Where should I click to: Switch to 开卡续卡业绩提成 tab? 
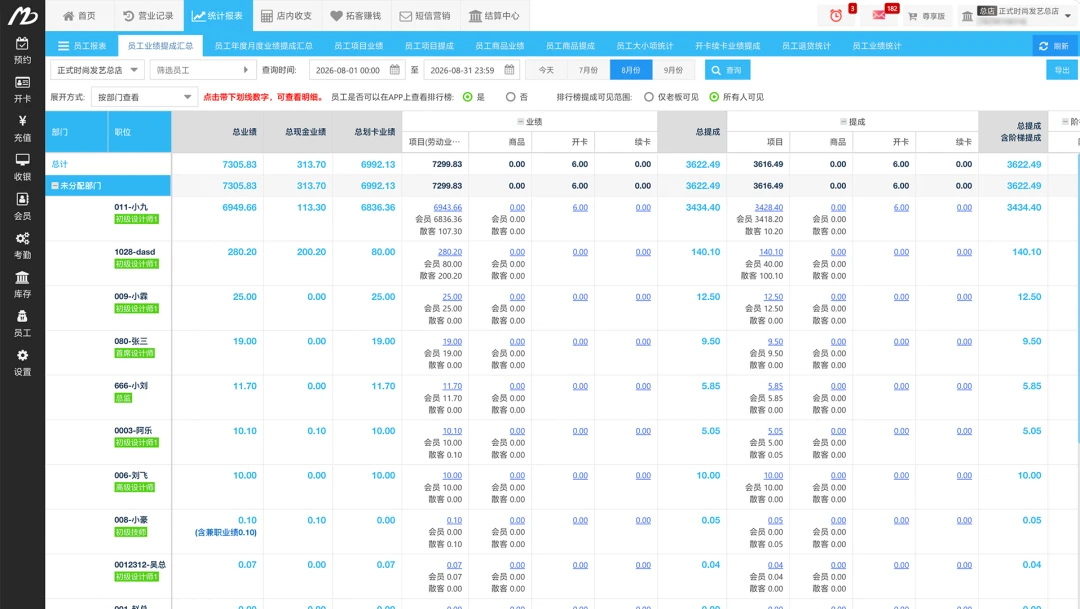pos(727,45)
